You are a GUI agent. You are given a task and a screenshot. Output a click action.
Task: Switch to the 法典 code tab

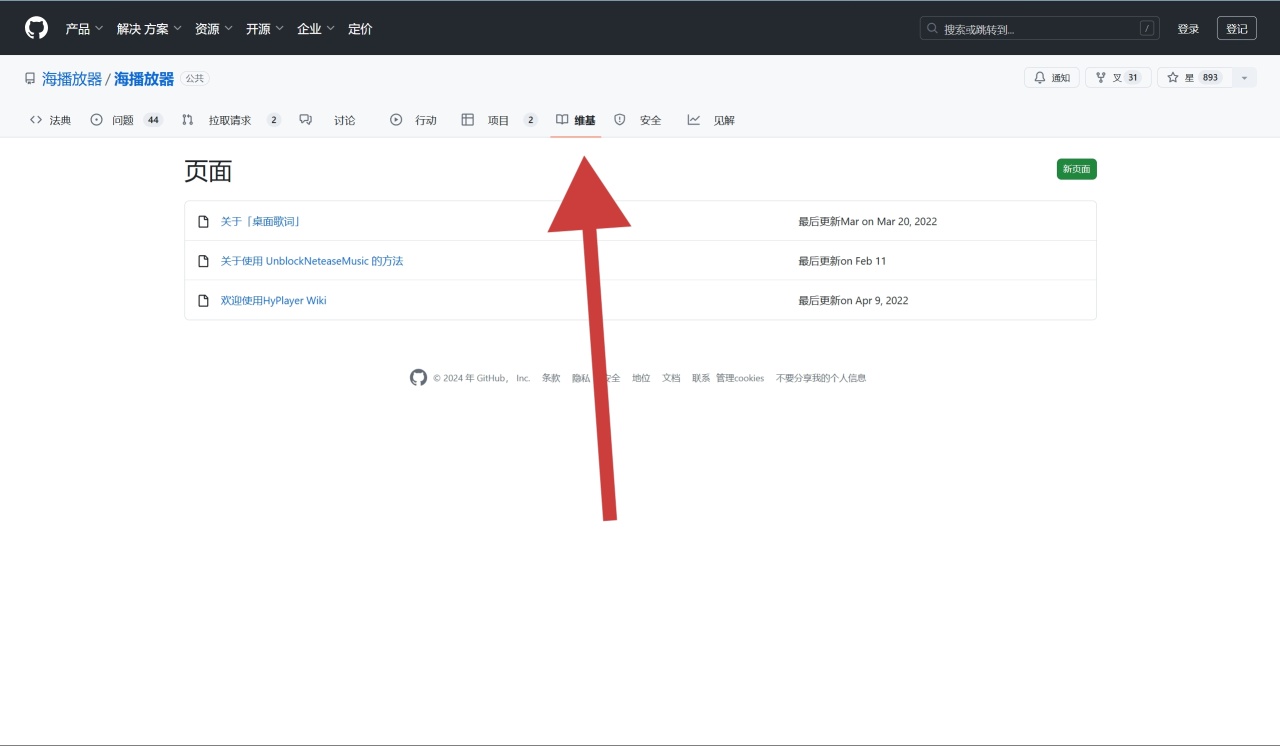(50, 120)
